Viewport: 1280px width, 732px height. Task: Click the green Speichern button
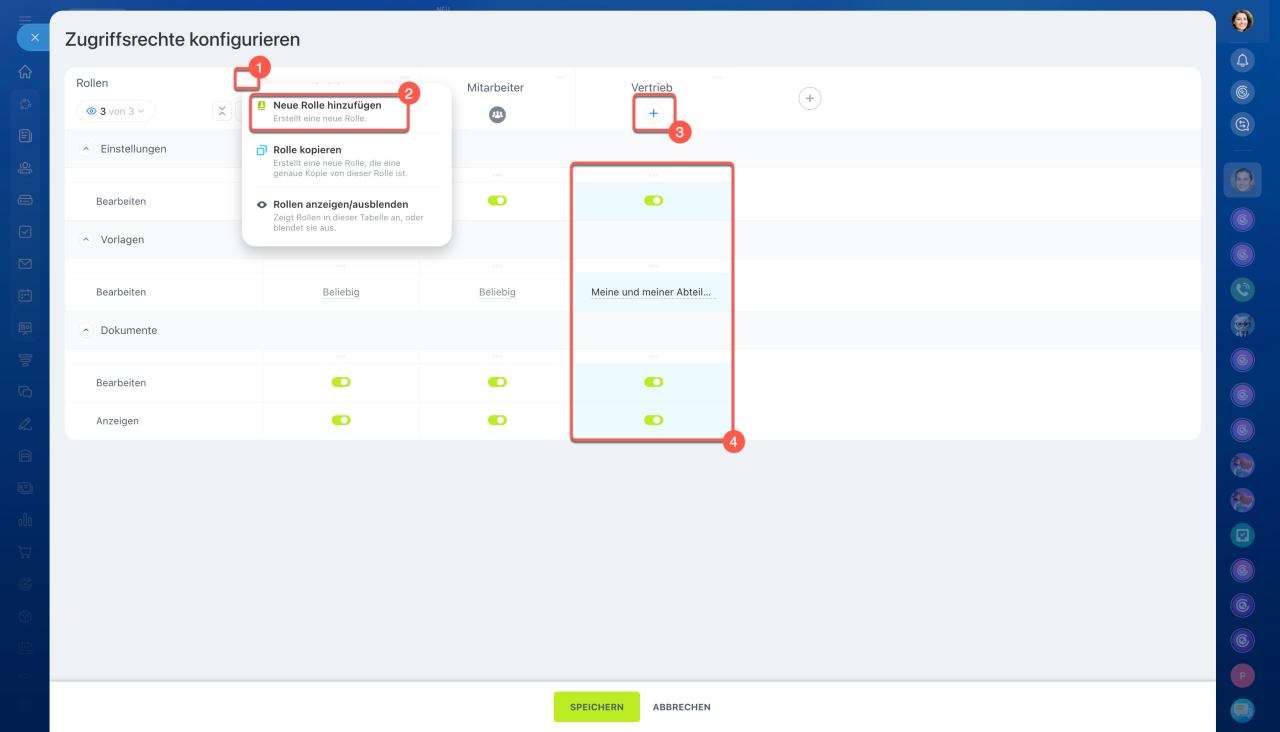click(x=597, y=707)
